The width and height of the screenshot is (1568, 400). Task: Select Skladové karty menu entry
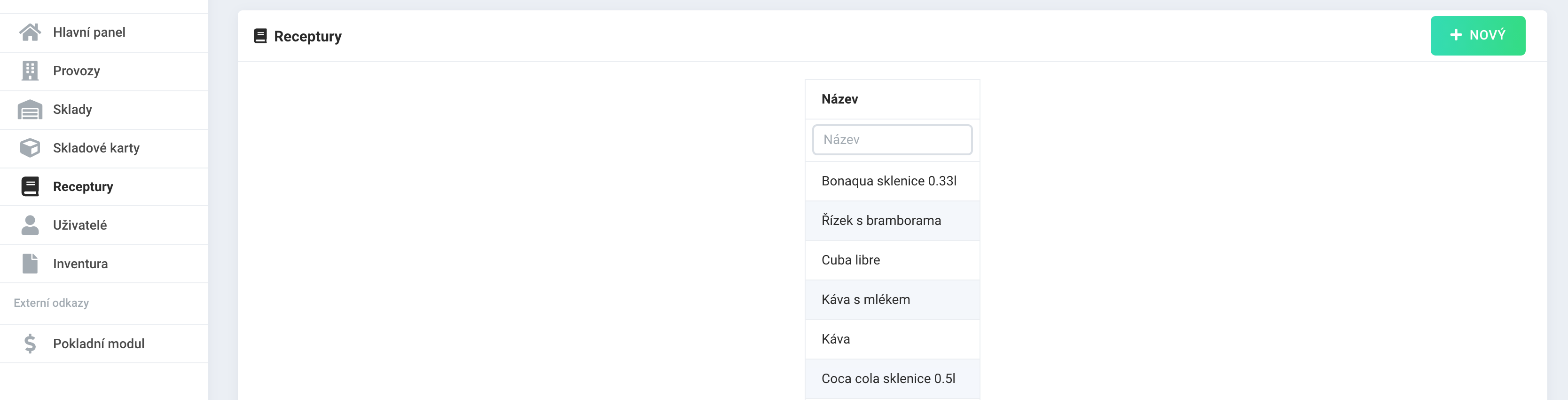point(104,148)
